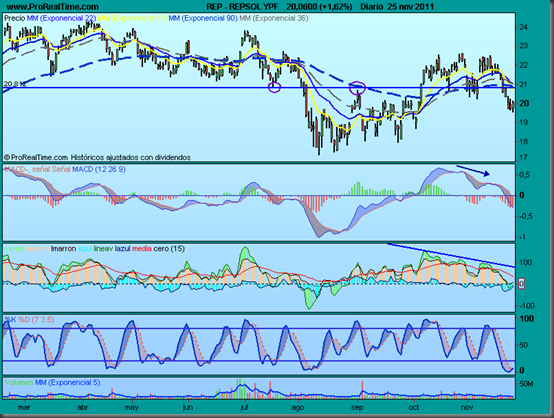Click the Históricos ajustados con dividendos notice
The image size is (554, 418).
130,157
